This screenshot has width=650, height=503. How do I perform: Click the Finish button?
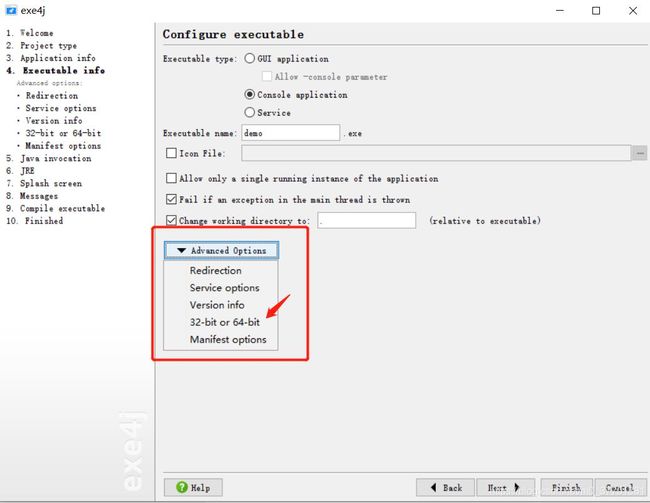(566, 488)
